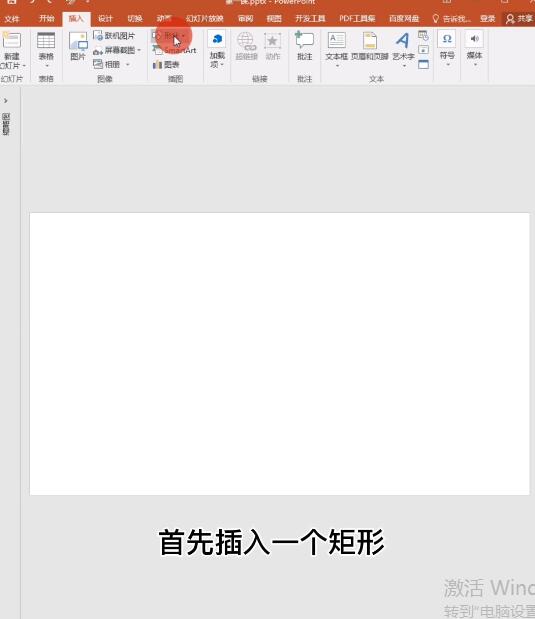Click the Action (动作) star icon
Image resolution: width=535 pixels, height=619 pixels.
(272, 41)
